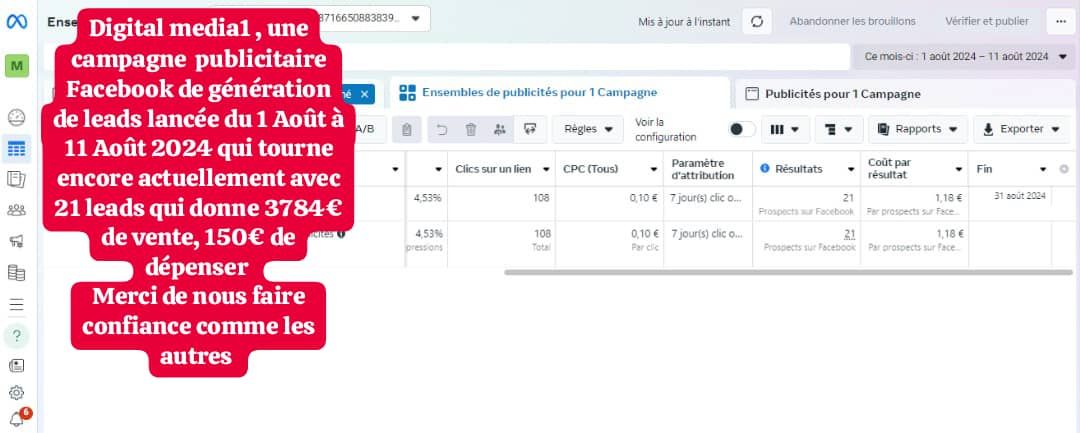1080x433 pixels.
Task: Open the Coût par résultat column menu arrow
Action: (x=959, y=169)
